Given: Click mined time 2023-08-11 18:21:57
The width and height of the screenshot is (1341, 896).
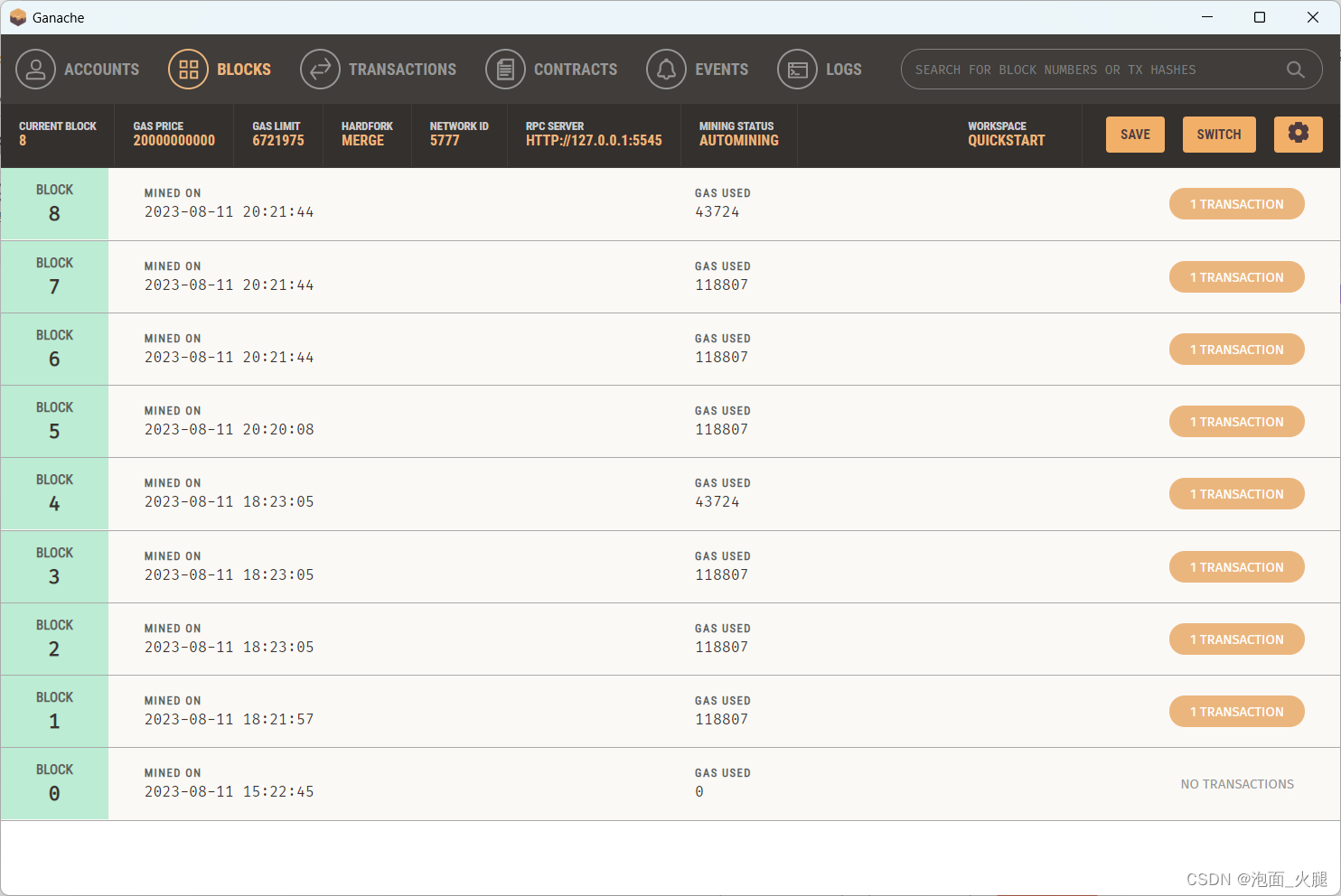Looking at the screenshot, I should coord(230,720).
